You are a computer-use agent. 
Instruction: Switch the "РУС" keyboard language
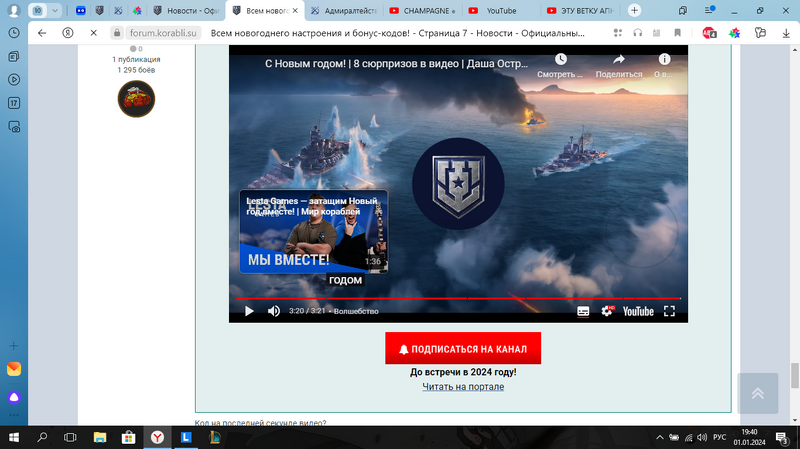[x=719, y=437]
